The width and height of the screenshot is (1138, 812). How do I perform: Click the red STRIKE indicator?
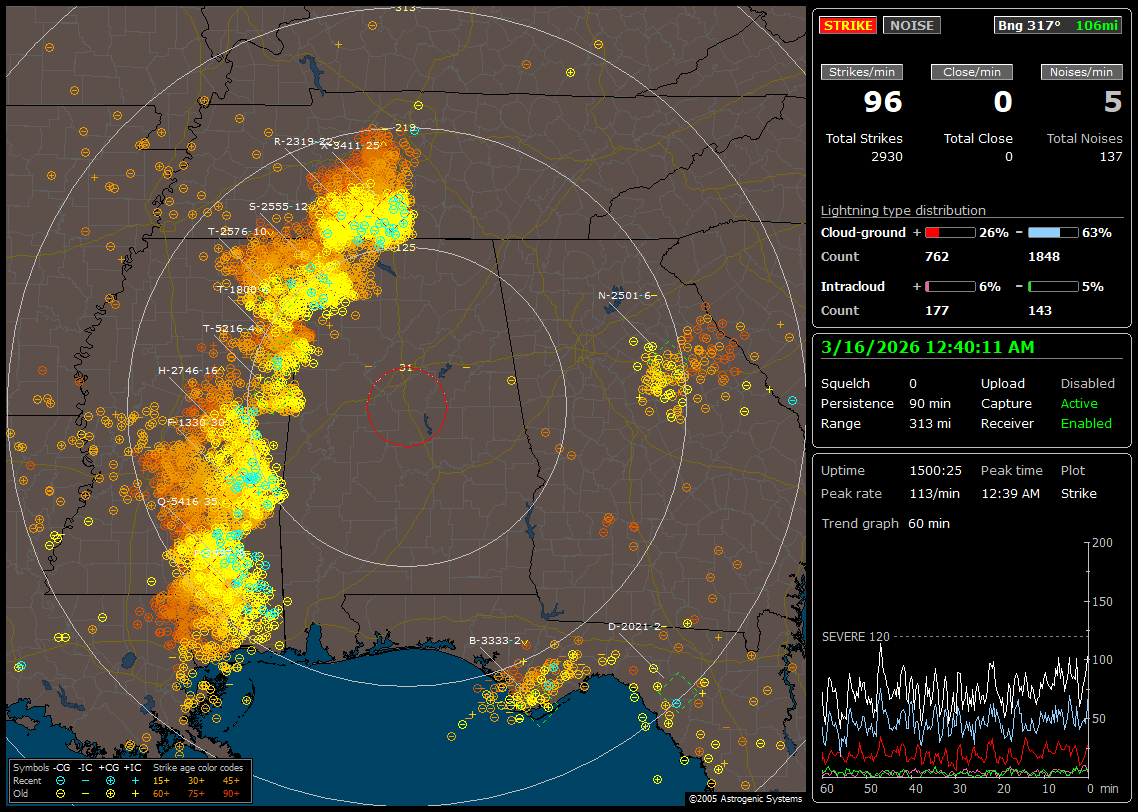pos(848,25)
